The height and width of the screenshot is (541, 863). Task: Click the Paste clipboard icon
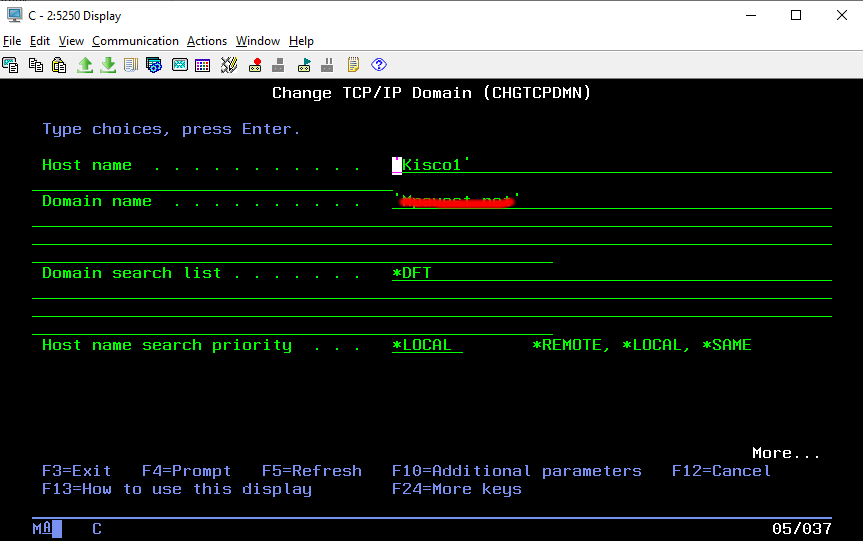tap(59, 65)
